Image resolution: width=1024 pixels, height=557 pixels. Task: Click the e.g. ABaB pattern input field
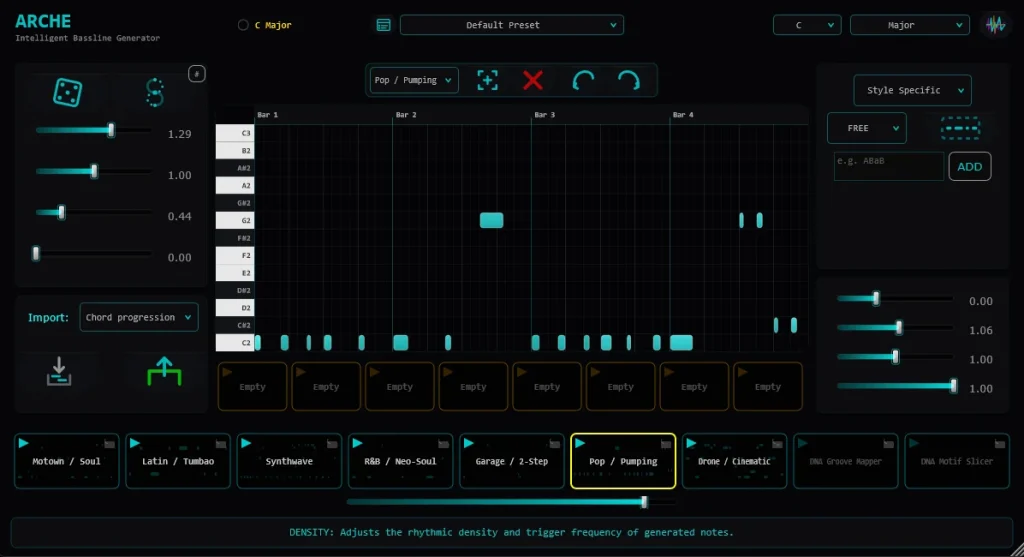[x=889, y=166]
